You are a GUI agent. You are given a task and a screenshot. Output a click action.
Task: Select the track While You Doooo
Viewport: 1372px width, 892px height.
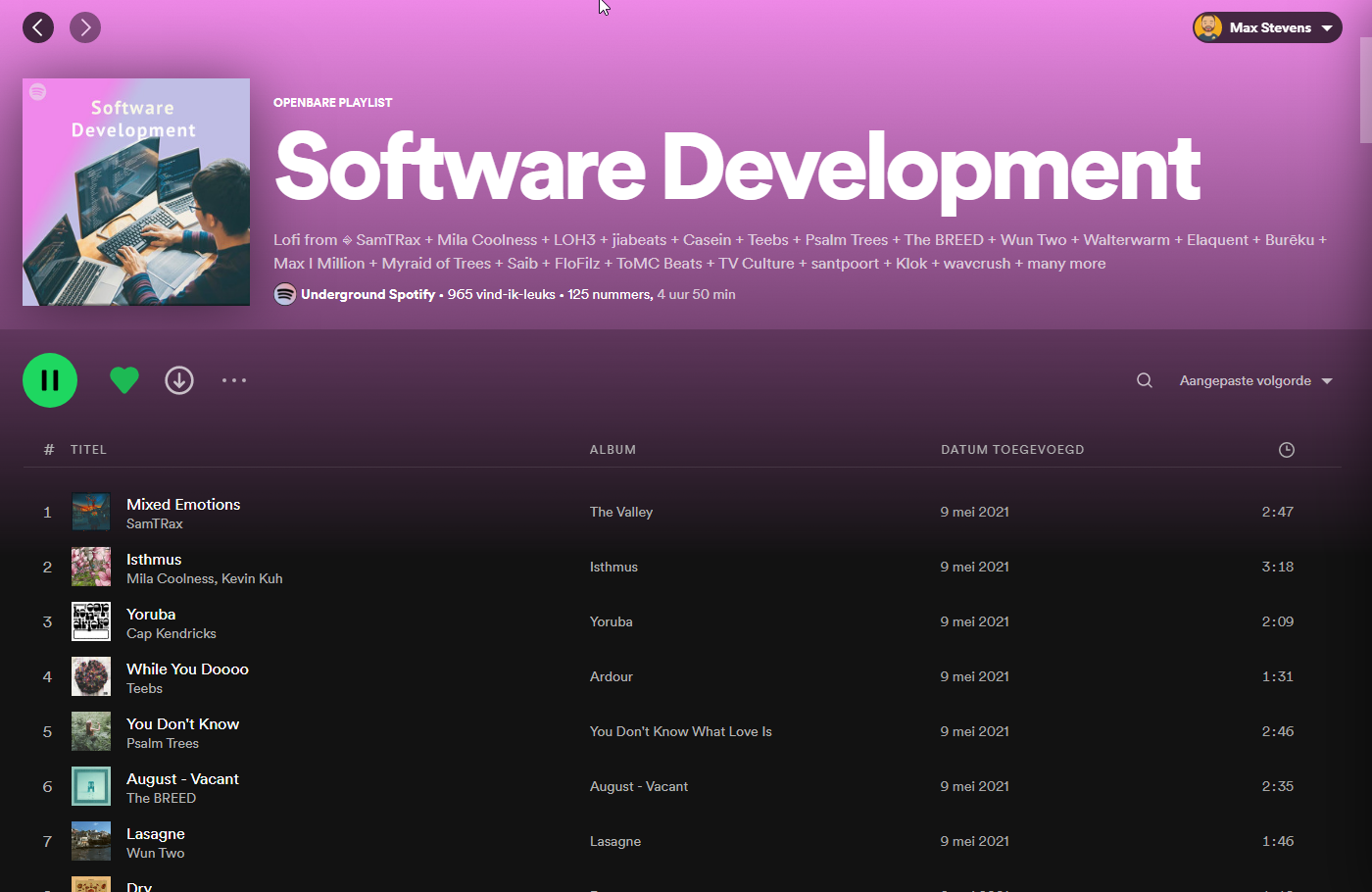(187, 669)
